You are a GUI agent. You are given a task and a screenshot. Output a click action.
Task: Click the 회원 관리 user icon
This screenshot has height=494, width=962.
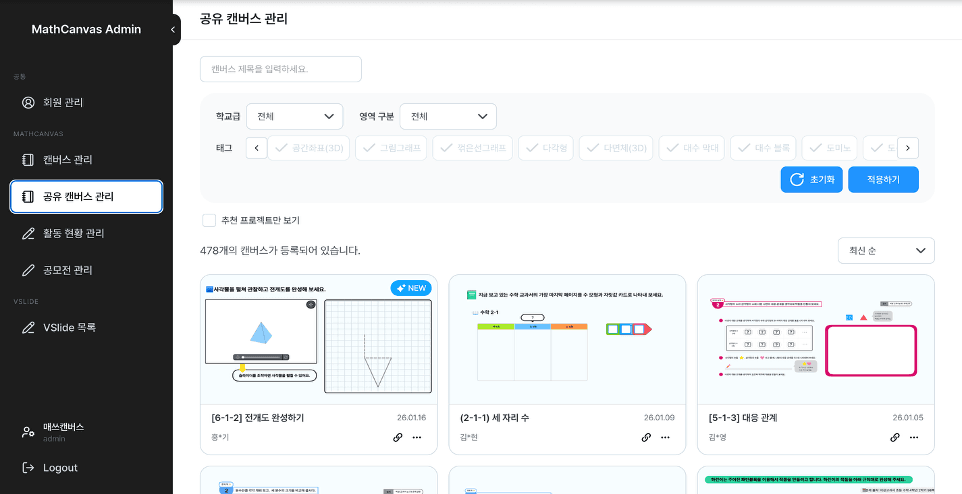(28, 102)
